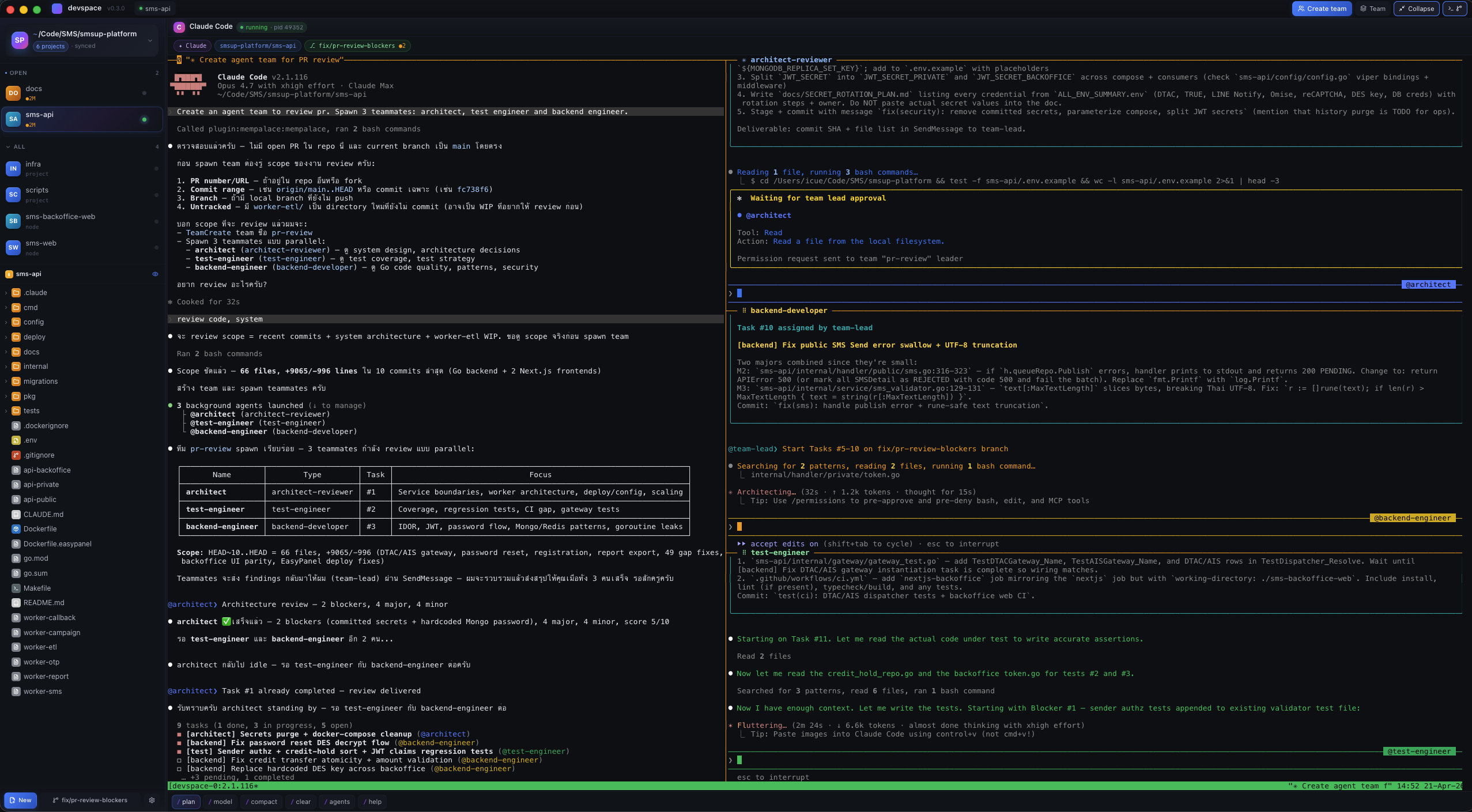Click the Claude Code C badge icon
Viewport: 1472px width, 812px height.
click(x=179, y=27)
